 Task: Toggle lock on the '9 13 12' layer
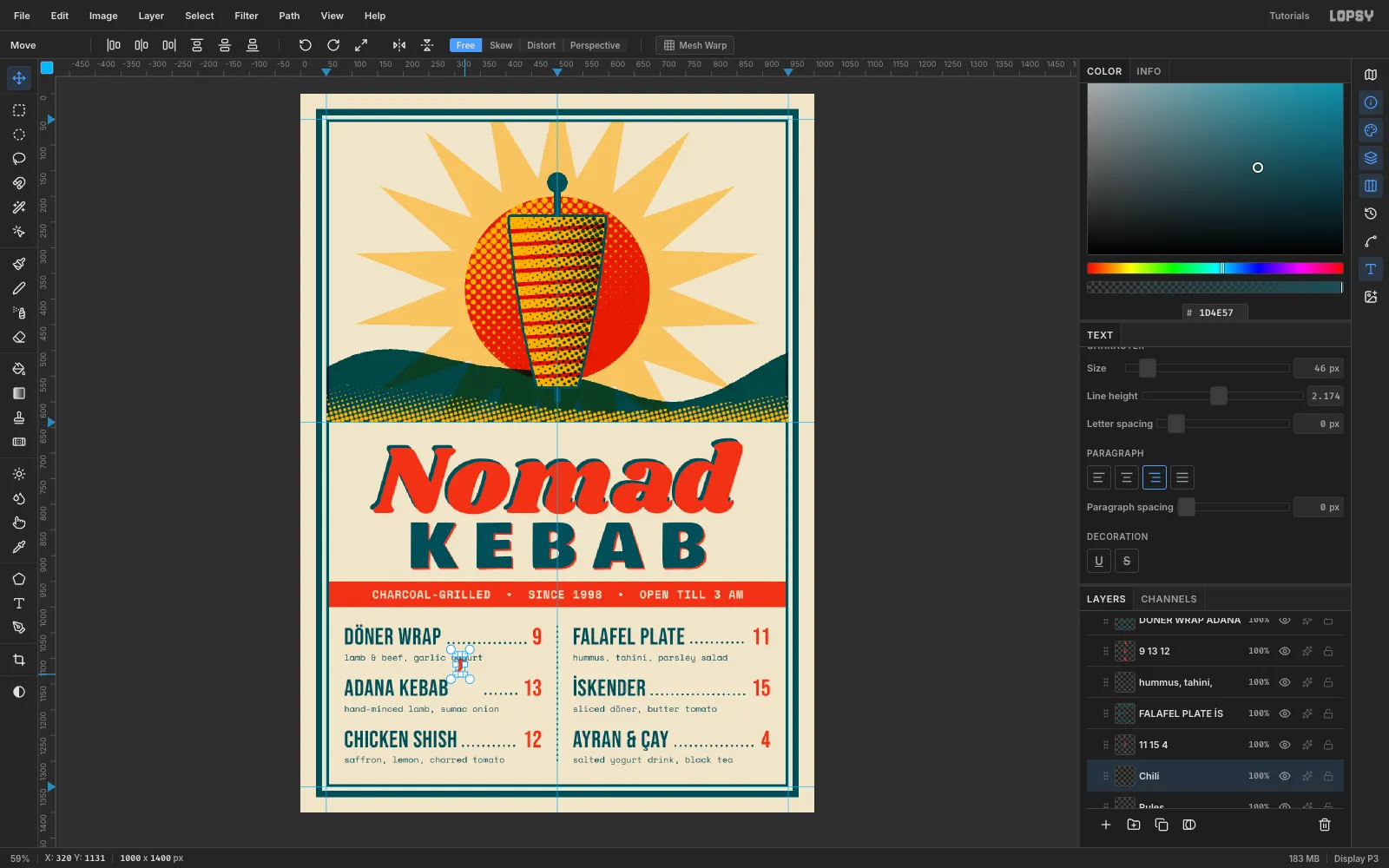pyautogui.click(x=1328, y=651)
